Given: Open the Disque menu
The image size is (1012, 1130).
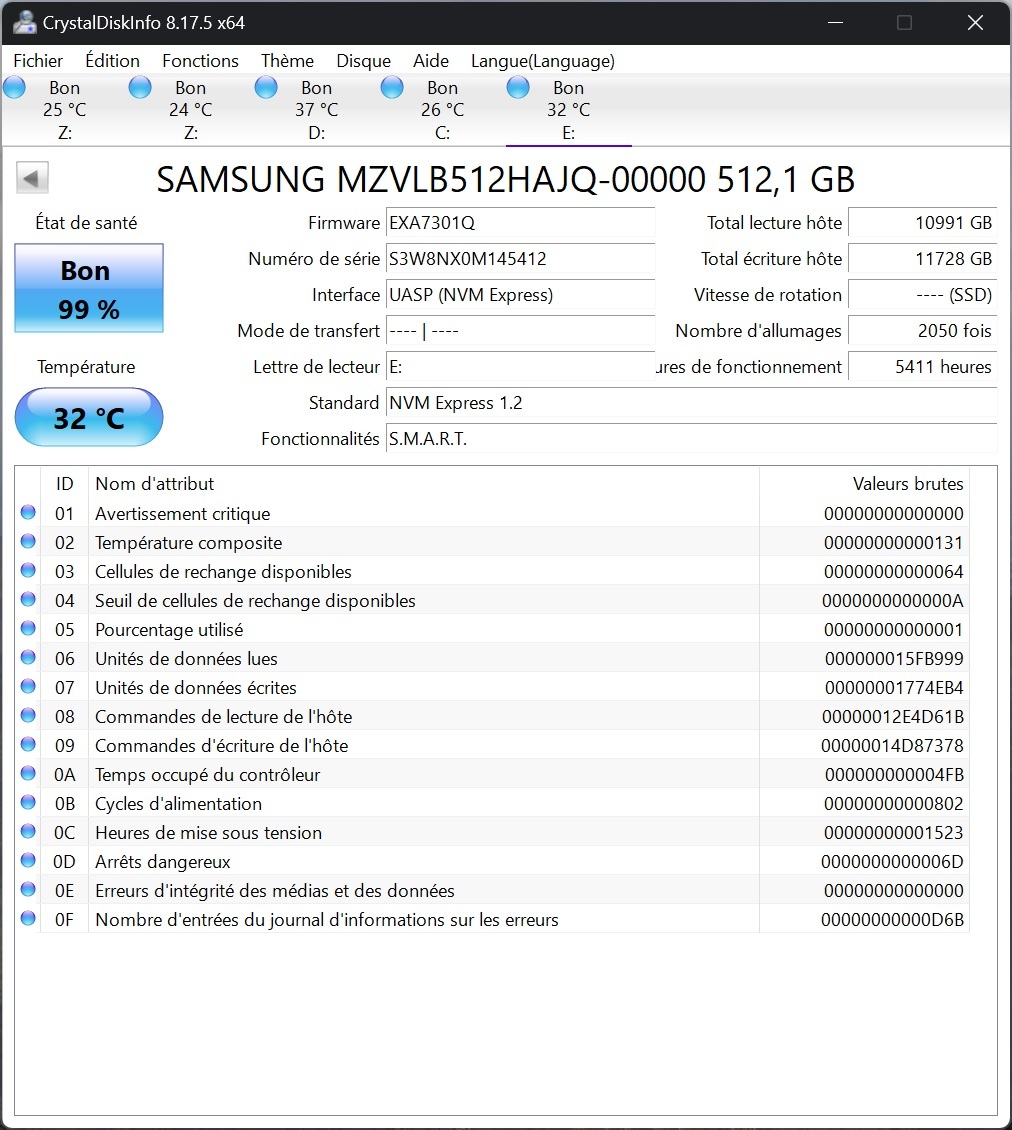Looking at the screenshot, I should click(363, 61).
